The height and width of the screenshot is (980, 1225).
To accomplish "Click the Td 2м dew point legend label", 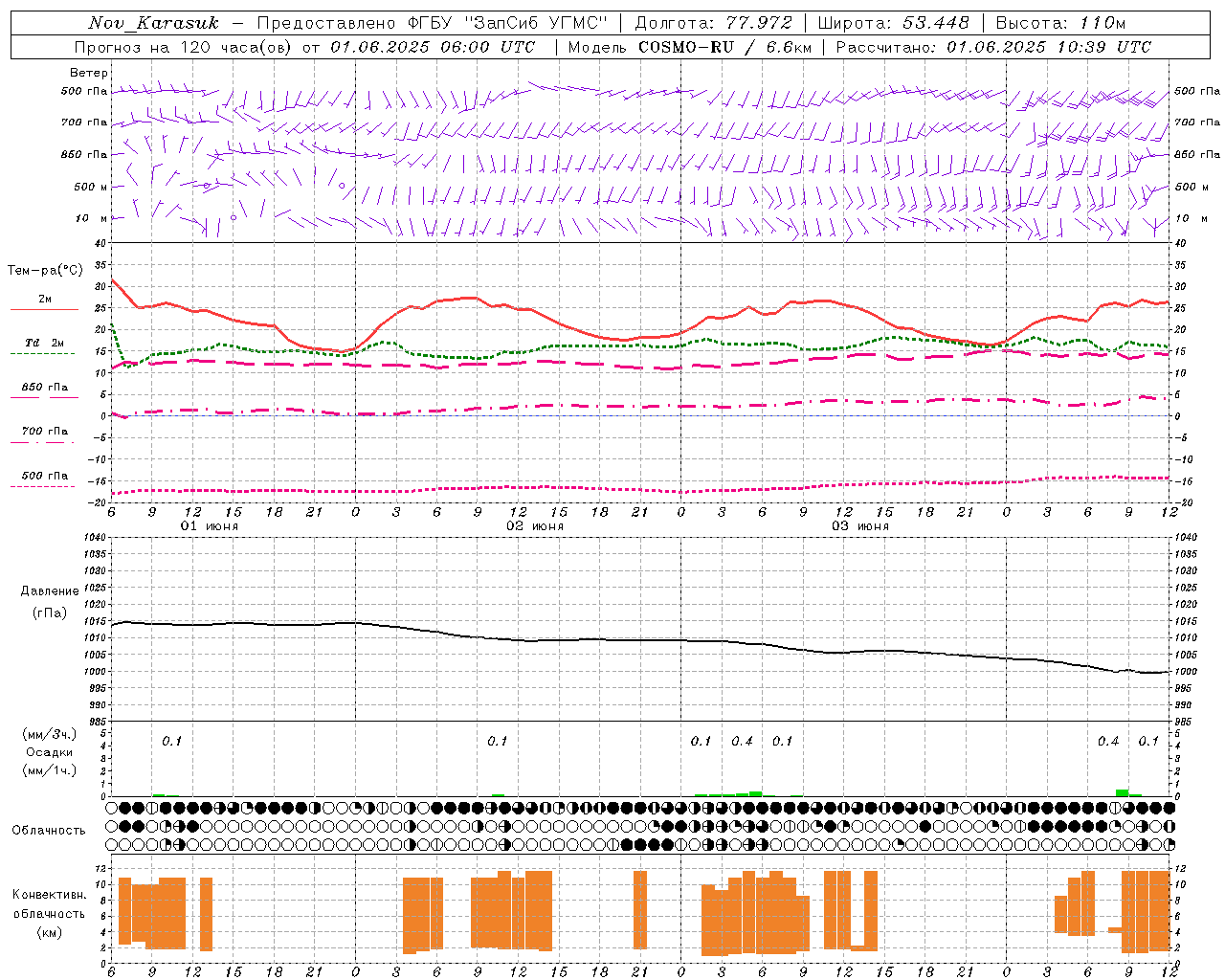I will pos(45,343).
